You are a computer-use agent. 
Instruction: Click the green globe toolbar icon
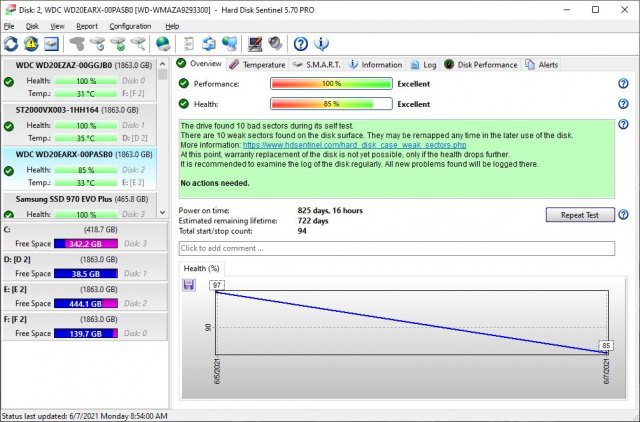163,44
